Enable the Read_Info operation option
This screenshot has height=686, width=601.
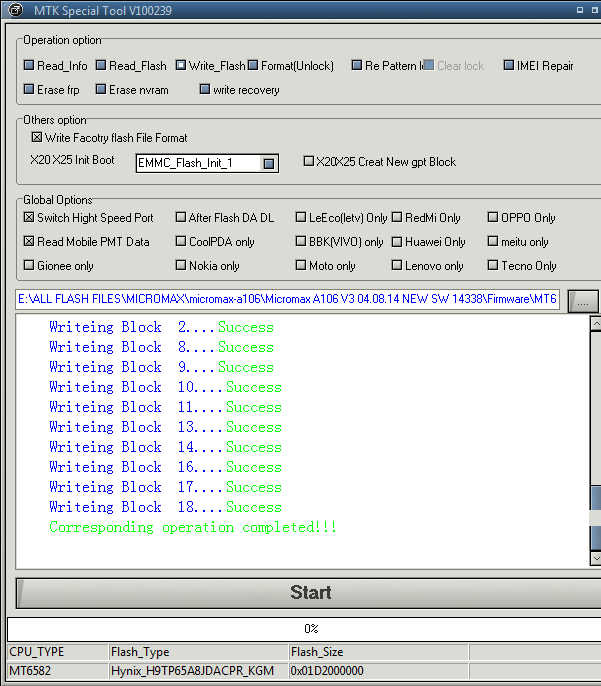click(x=29, y=66)
